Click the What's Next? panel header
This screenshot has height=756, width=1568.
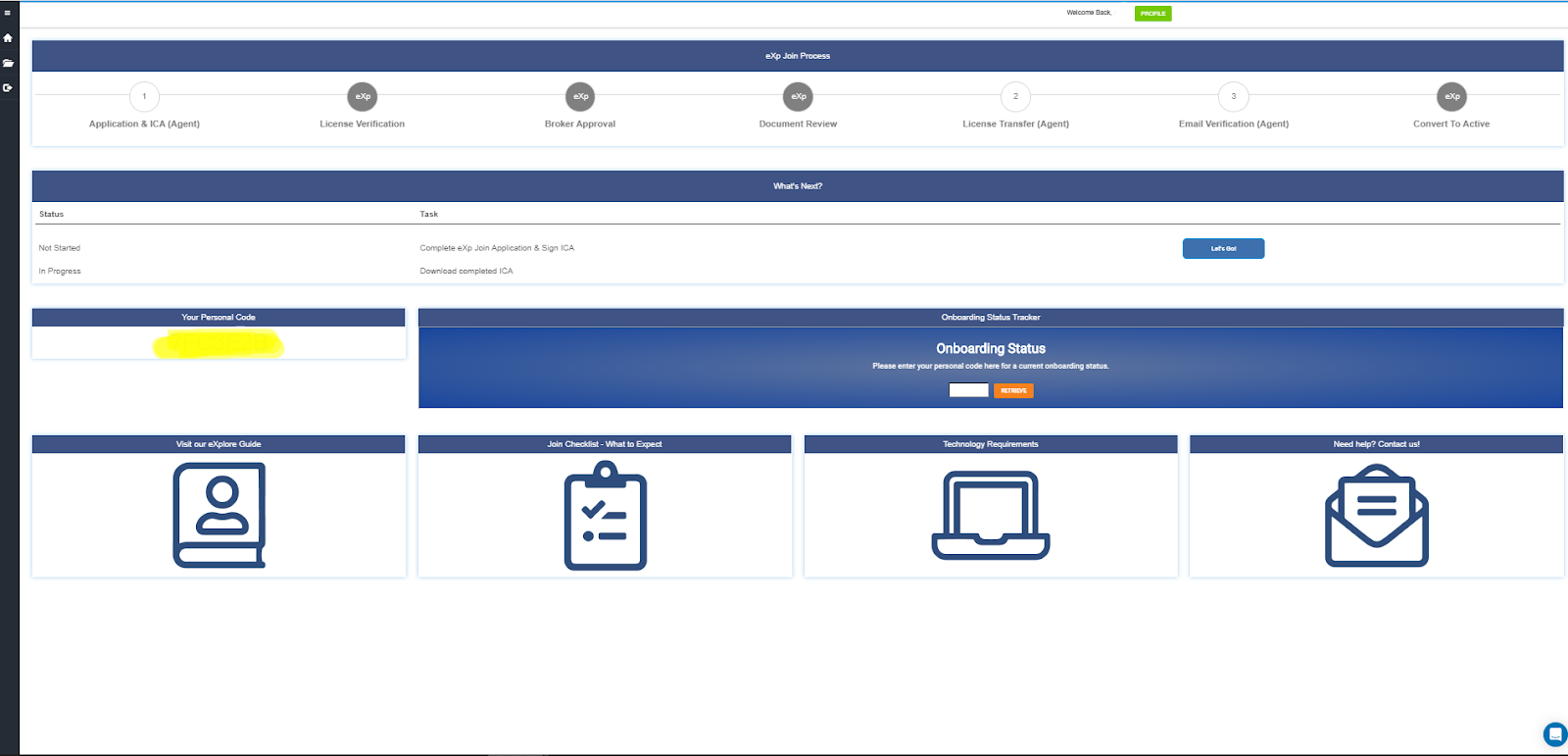[798, 186]
